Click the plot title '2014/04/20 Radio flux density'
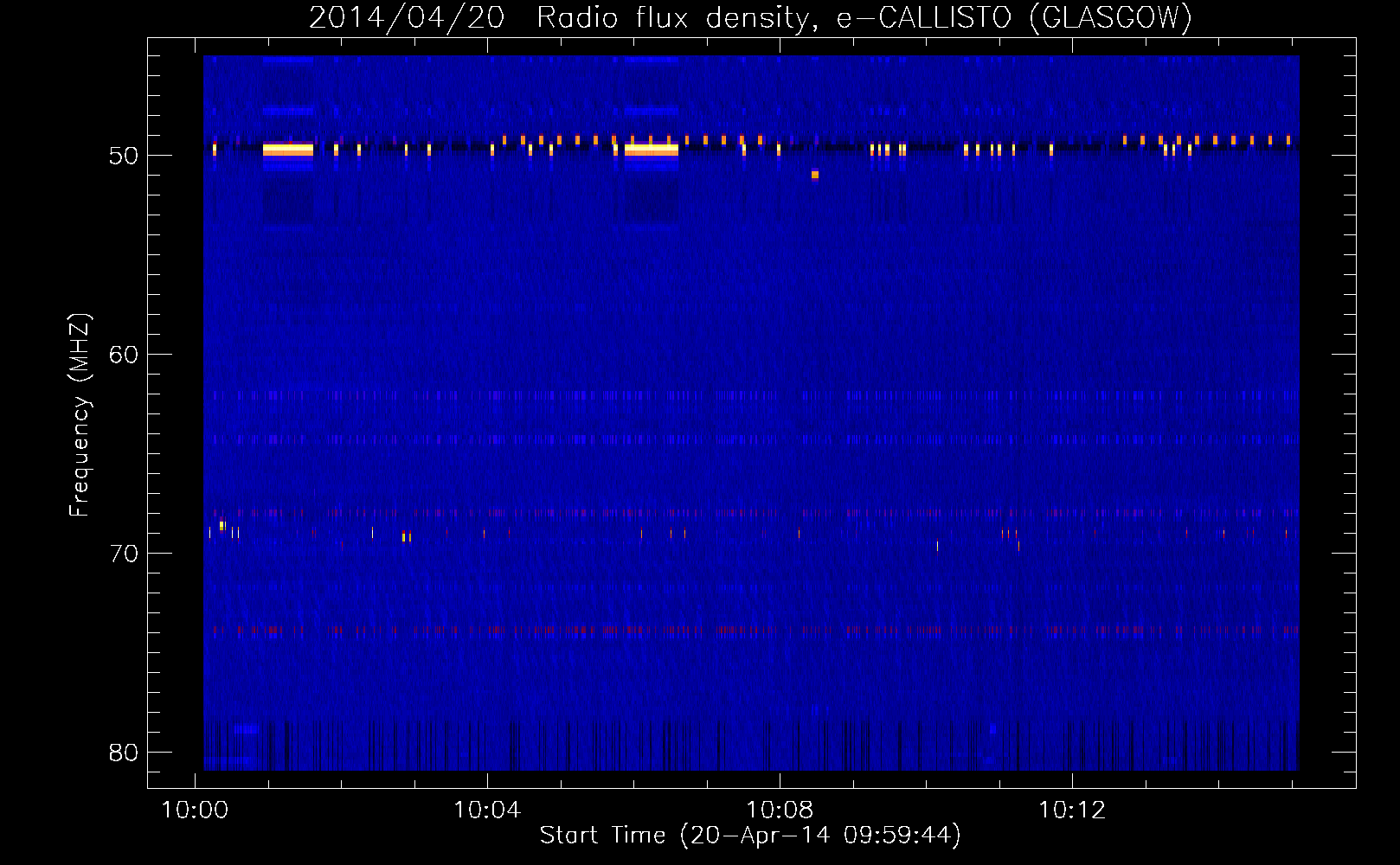The width and height of the screenshot is (1400, 865). tap(563, 17)
